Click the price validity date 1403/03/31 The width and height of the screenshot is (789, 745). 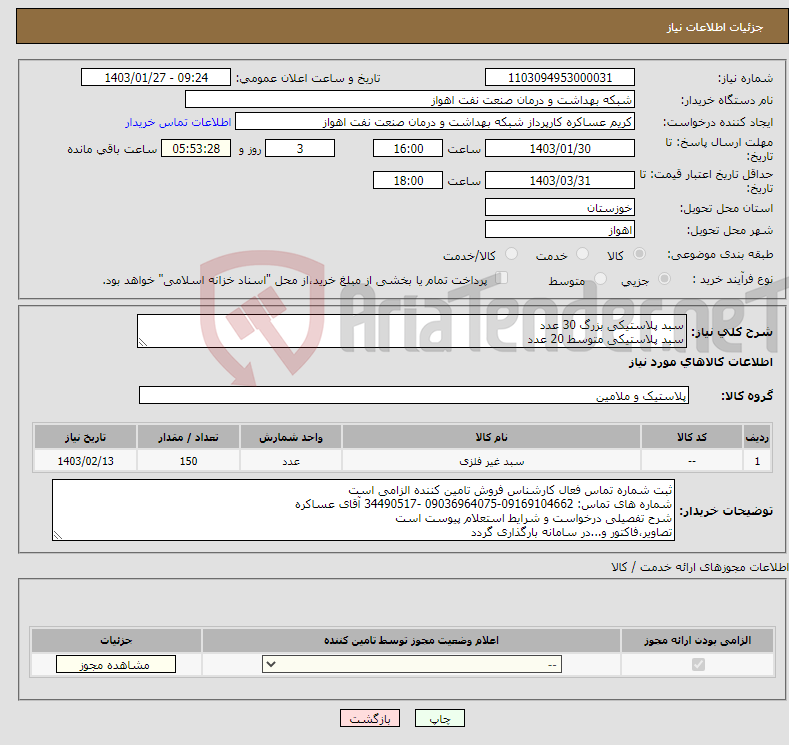[560, 180]
